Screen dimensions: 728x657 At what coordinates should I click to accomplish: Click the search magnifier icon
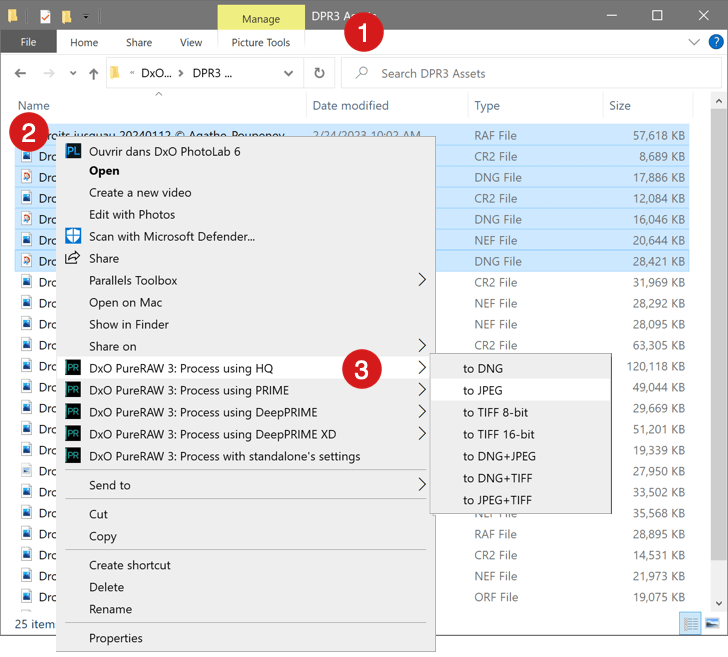click(x=362, y=73)
